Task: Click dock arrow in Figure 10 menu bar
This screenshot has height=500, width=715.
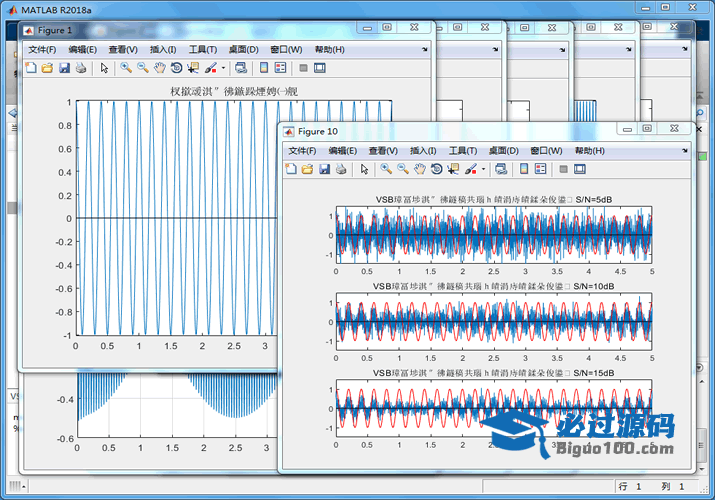Action: coord(684,151)
